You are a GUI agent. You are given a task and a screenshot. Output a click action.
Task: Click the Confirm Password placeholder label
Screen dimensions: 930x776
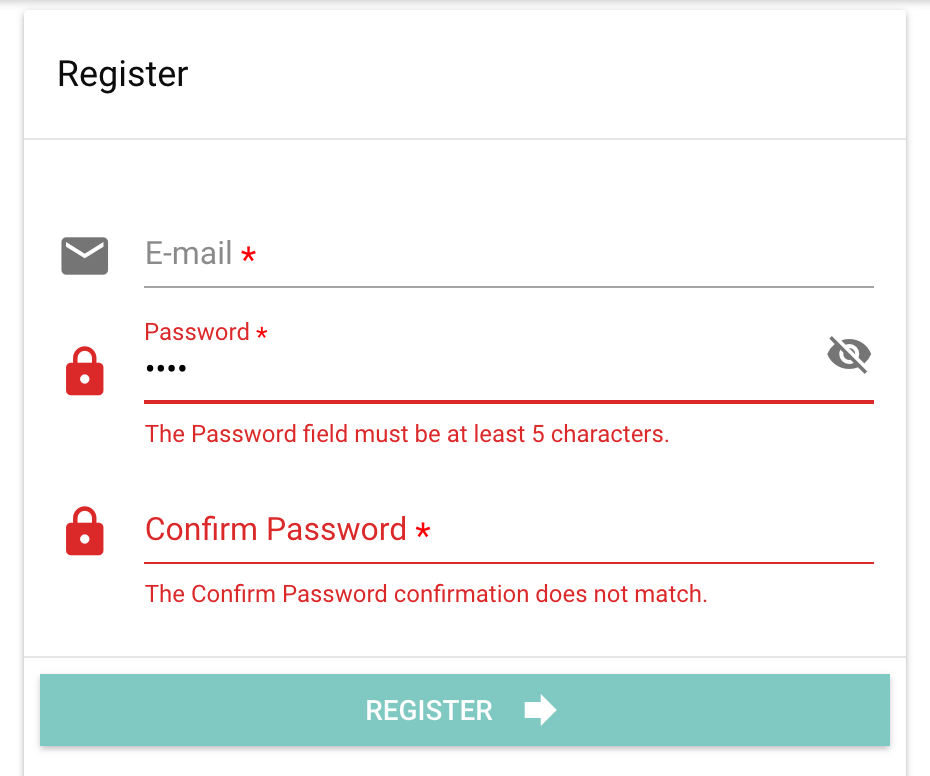276,529
